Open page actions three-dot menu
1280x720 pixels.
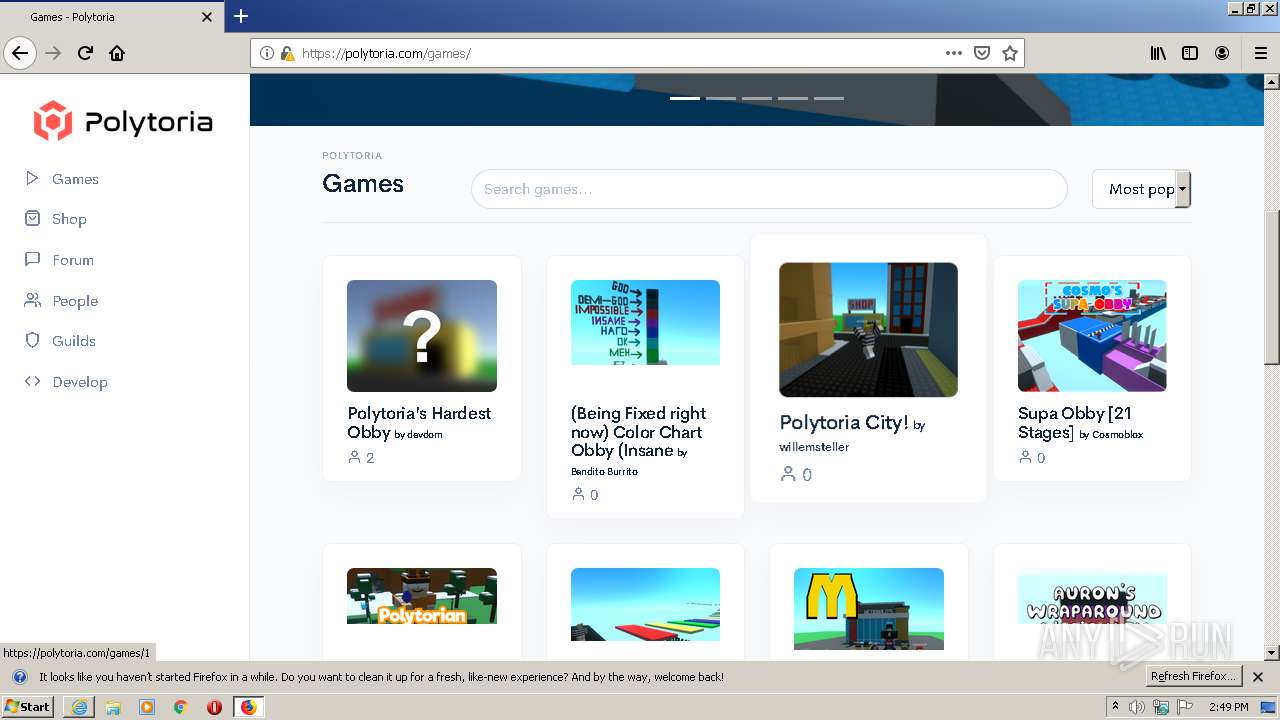tap(954, 53)
